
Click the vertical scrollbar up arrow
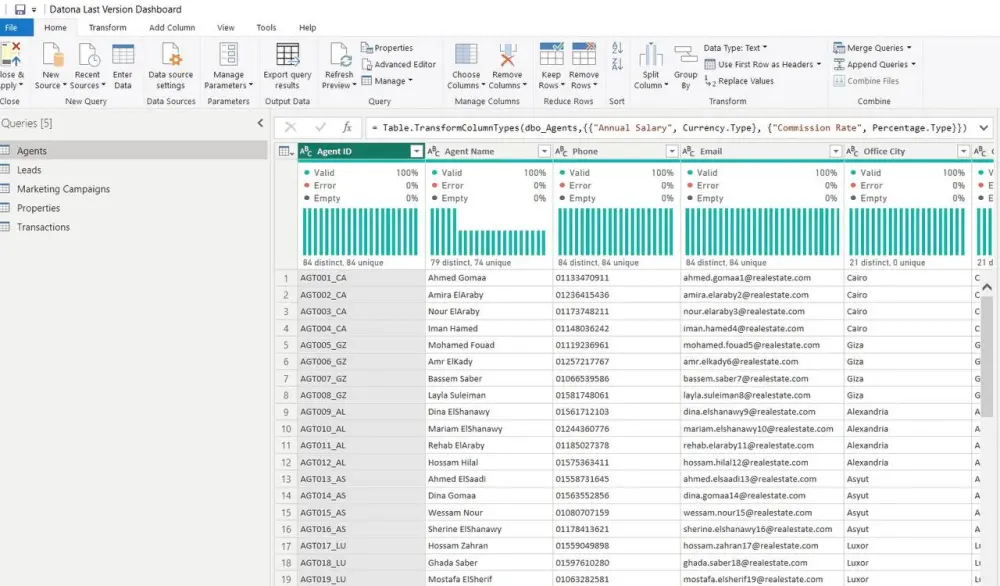987,288
